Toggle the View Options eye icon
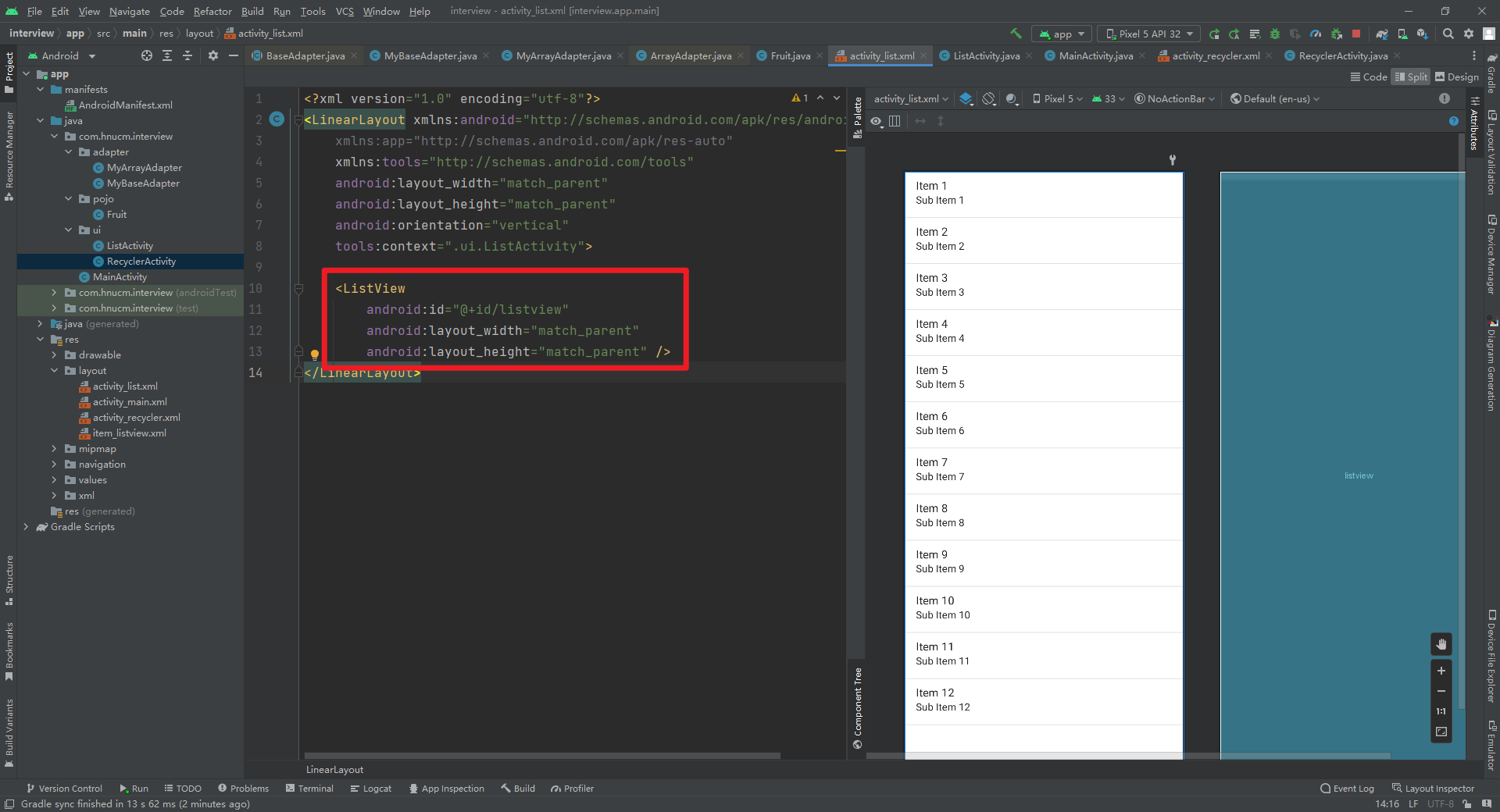 click(877, 121)
